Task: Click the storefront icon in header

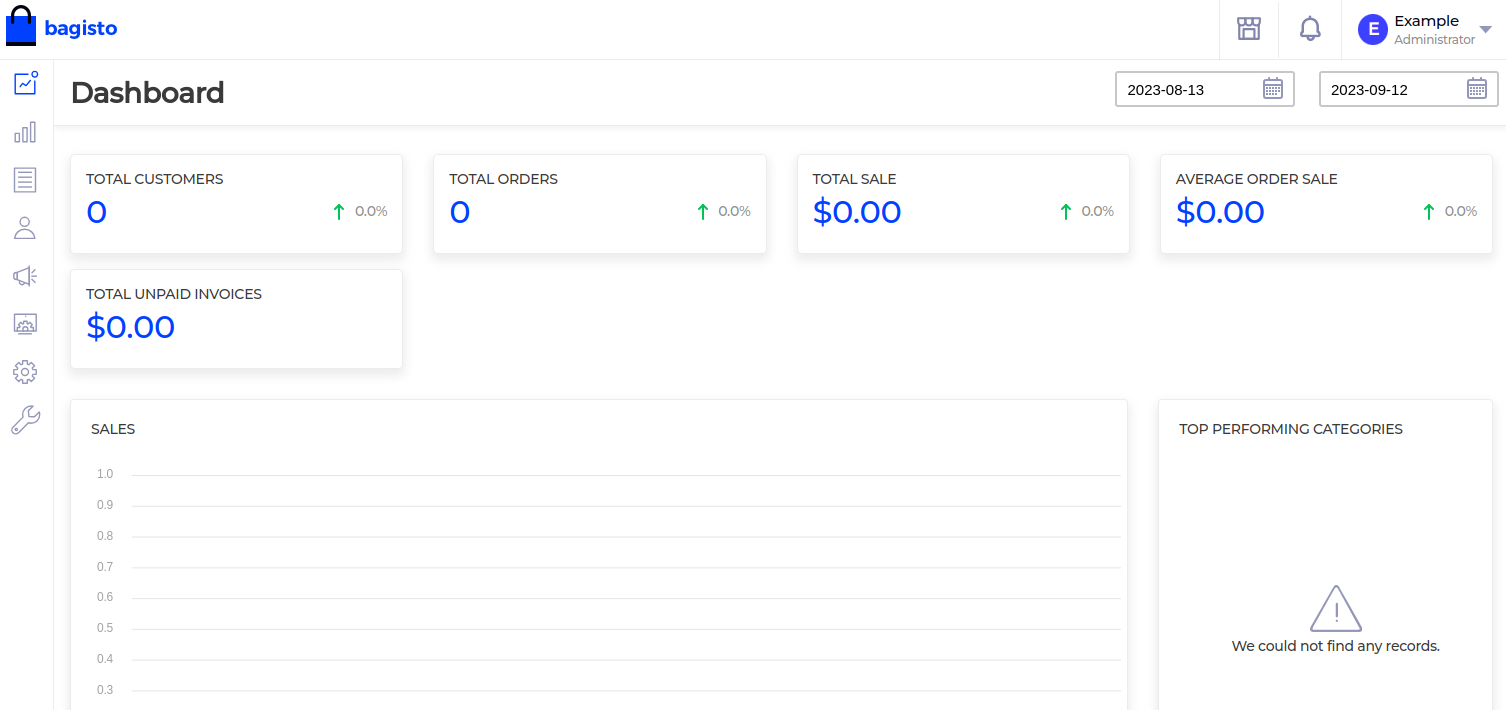Action: pyautogui.click(x=1249, y=29)
